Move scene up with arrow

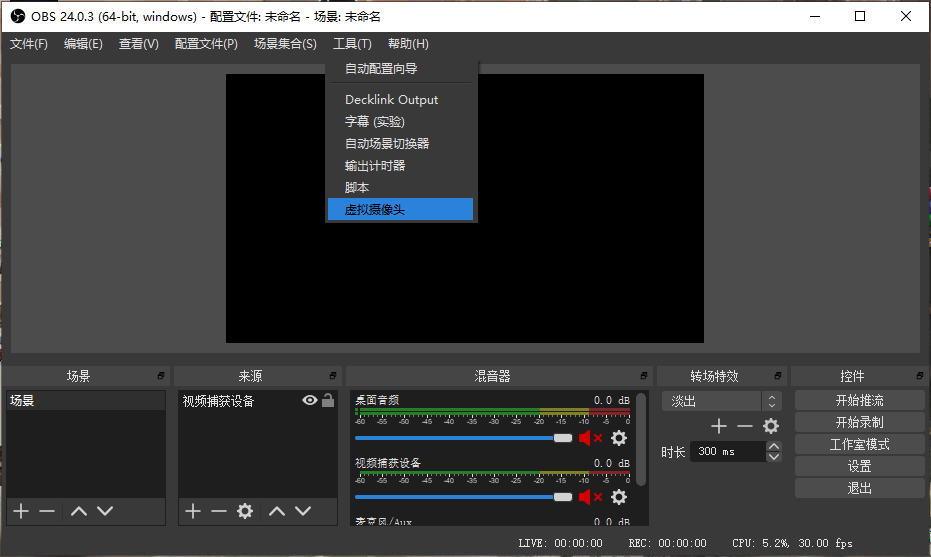(x=78, y=511)
